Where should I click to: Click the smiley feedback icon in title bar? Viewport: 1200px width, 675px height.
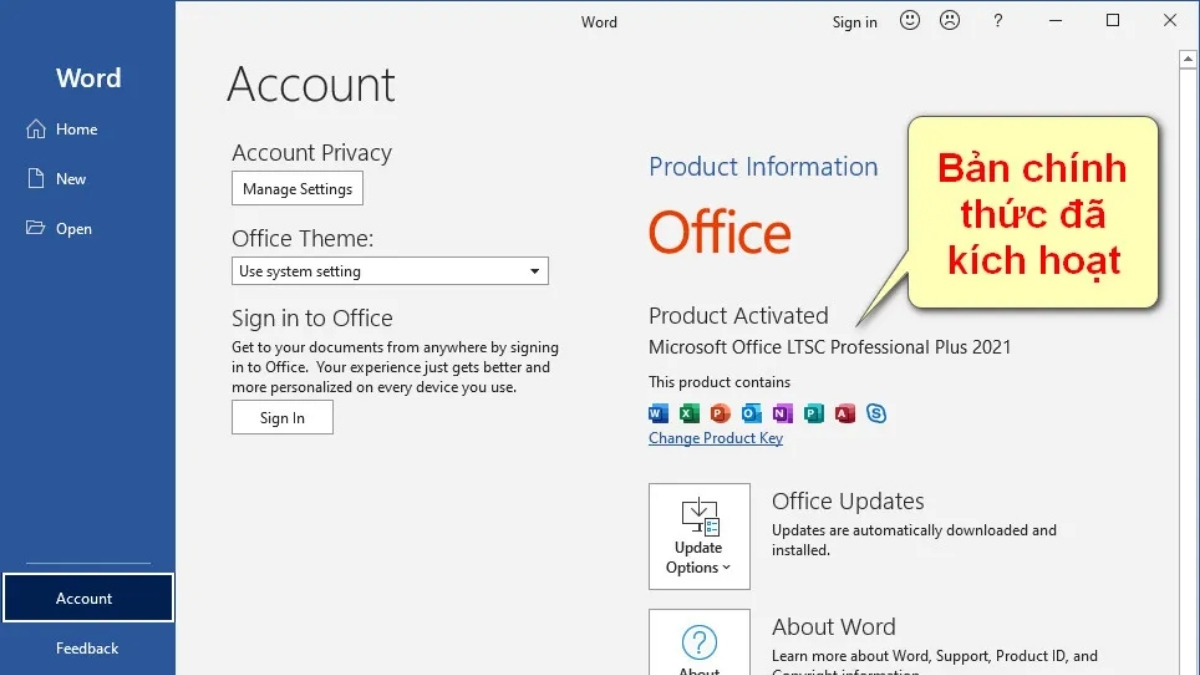click(909, 20)
